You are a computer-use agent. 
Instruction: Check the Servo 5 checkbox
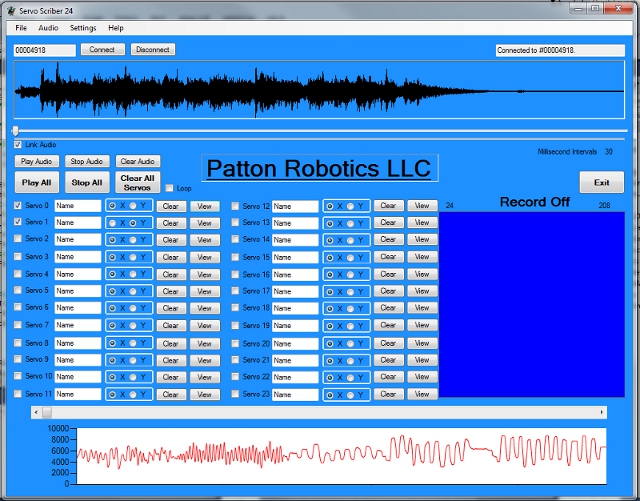pyautogui.click(x=18, y=290)
